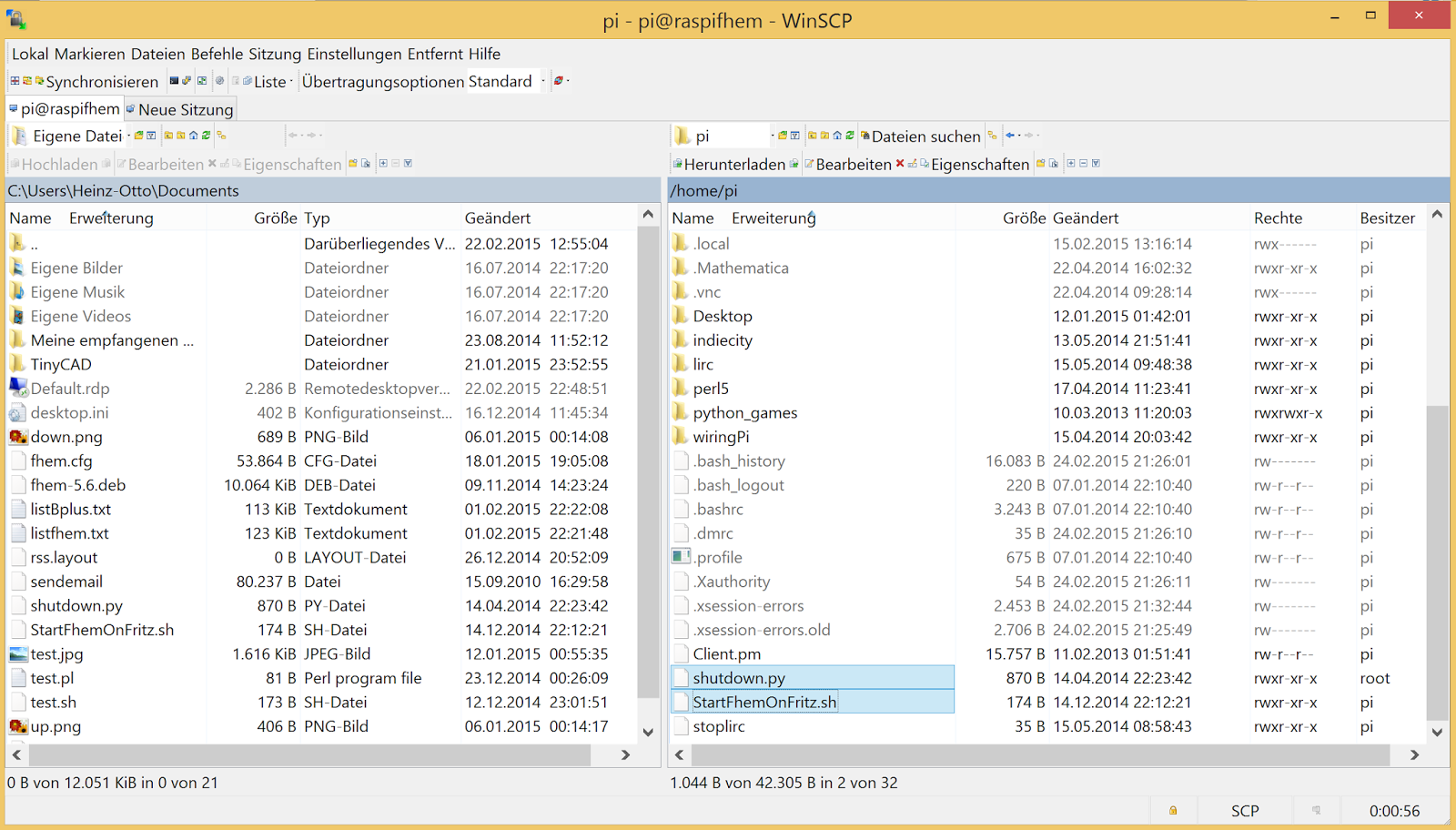Viewport: 1456px width, 830px height.
Task: Switch to the pi@raspifhem session tab
Action: [65, 108]
